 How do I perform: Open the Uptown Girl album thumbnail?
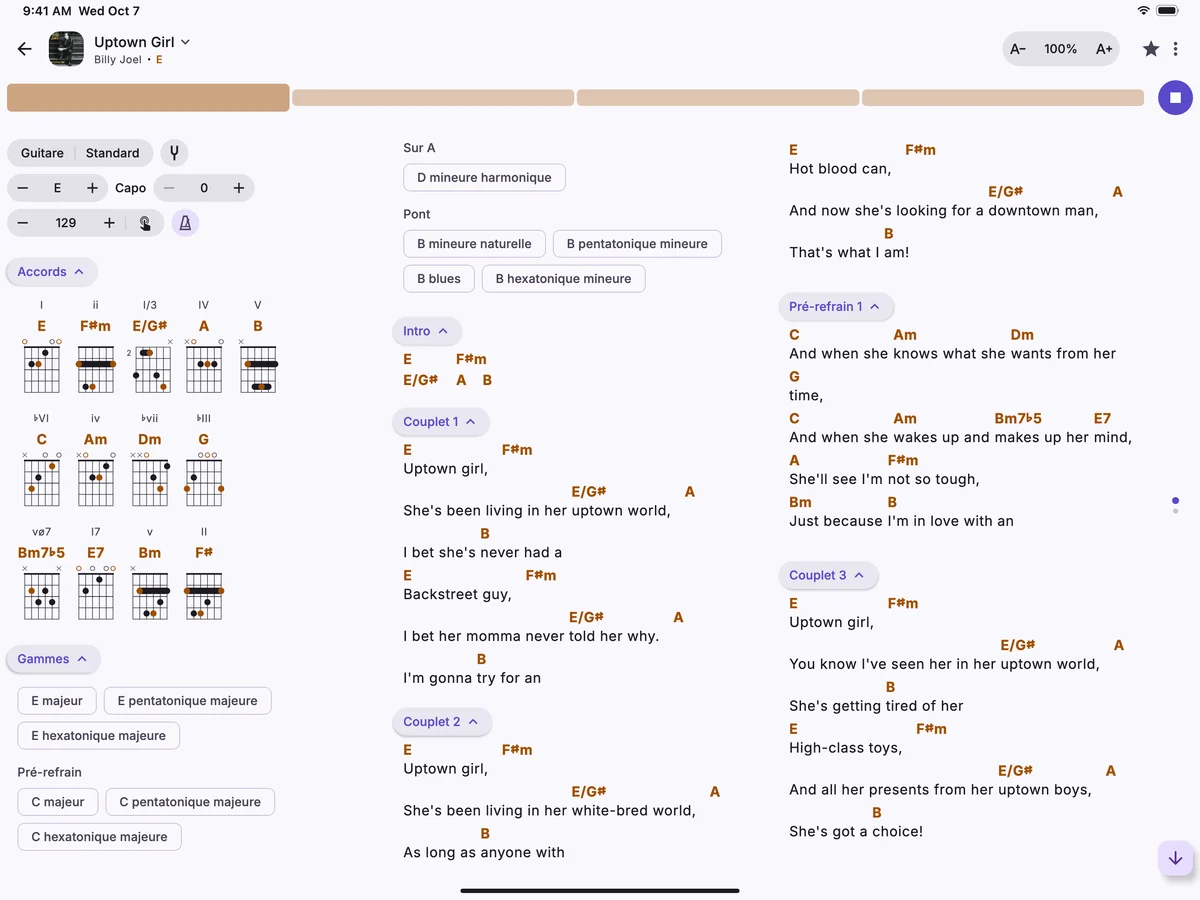(66, 49)
